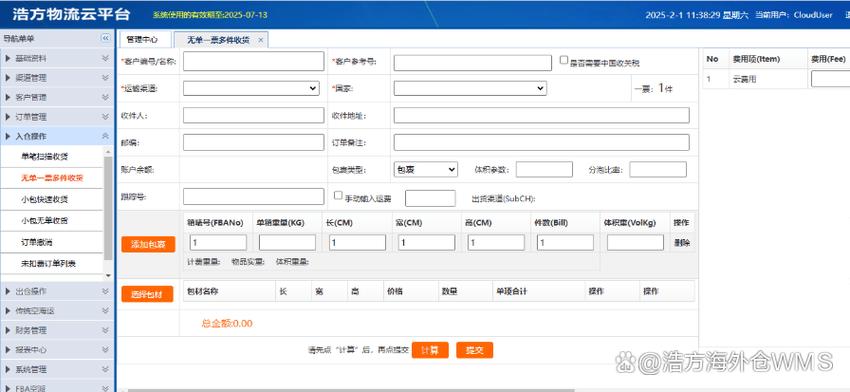Click 删除 in the package row
Image resolution: width=850 pixels, height=392 pixels.
click(x=682, y=243)
